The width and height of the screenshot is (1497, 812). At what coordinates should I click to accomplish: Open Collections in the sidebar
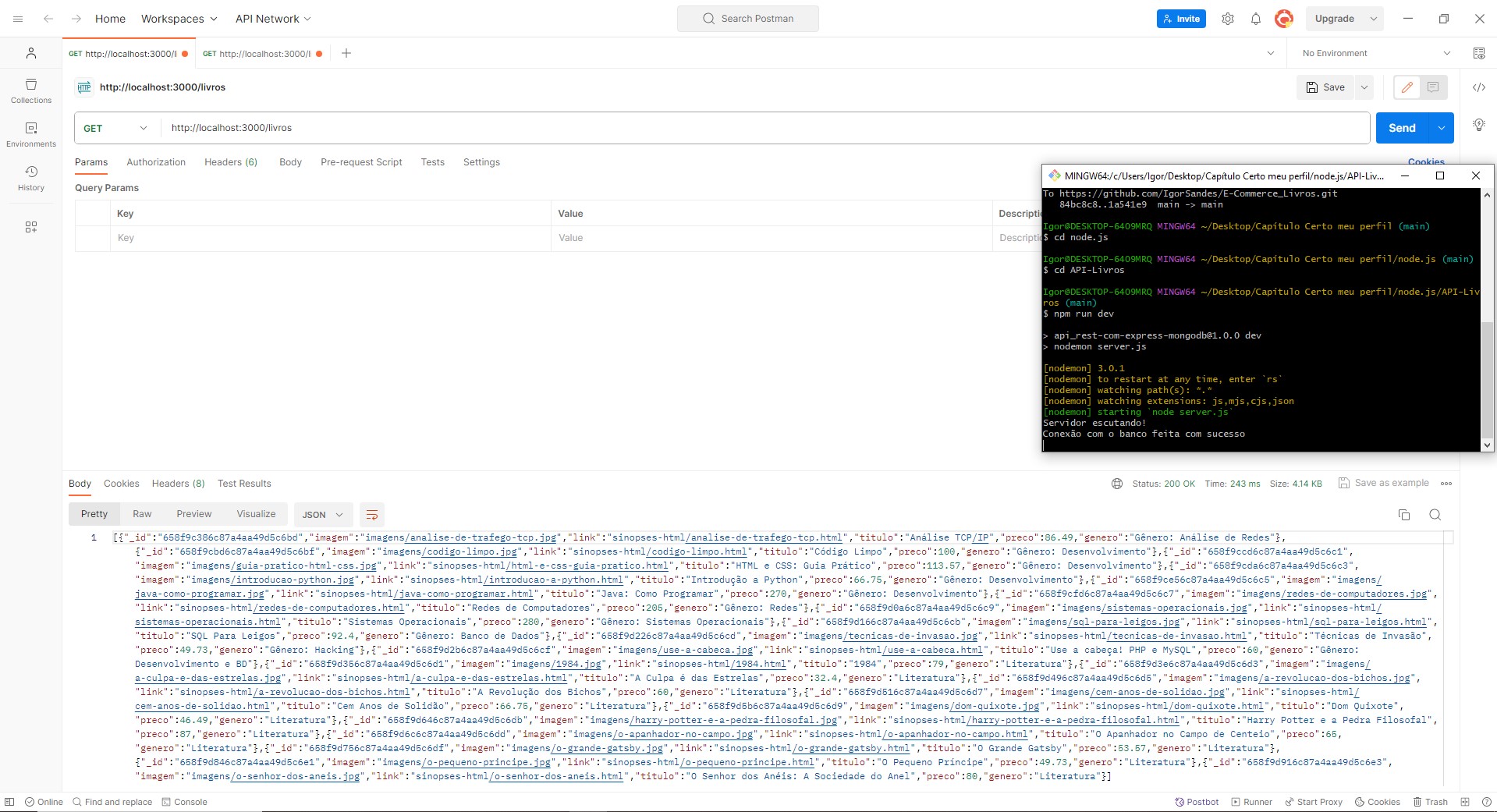pyautogui.click(x=31, y=90)
